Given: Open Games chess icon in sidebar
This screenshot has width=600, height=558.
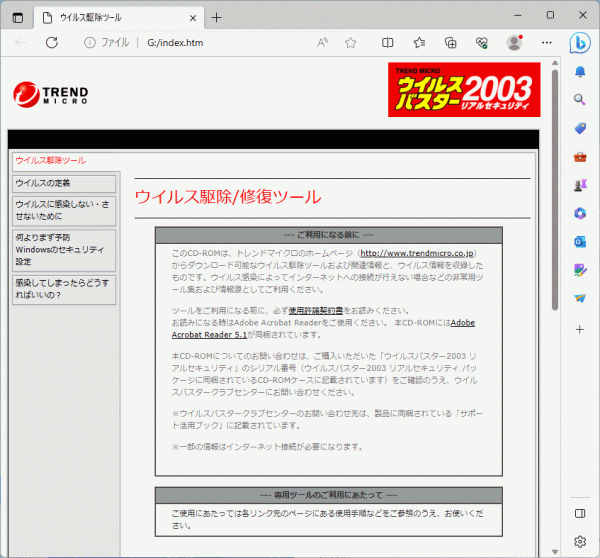Looking at the screenshot, I should (580, 185).
